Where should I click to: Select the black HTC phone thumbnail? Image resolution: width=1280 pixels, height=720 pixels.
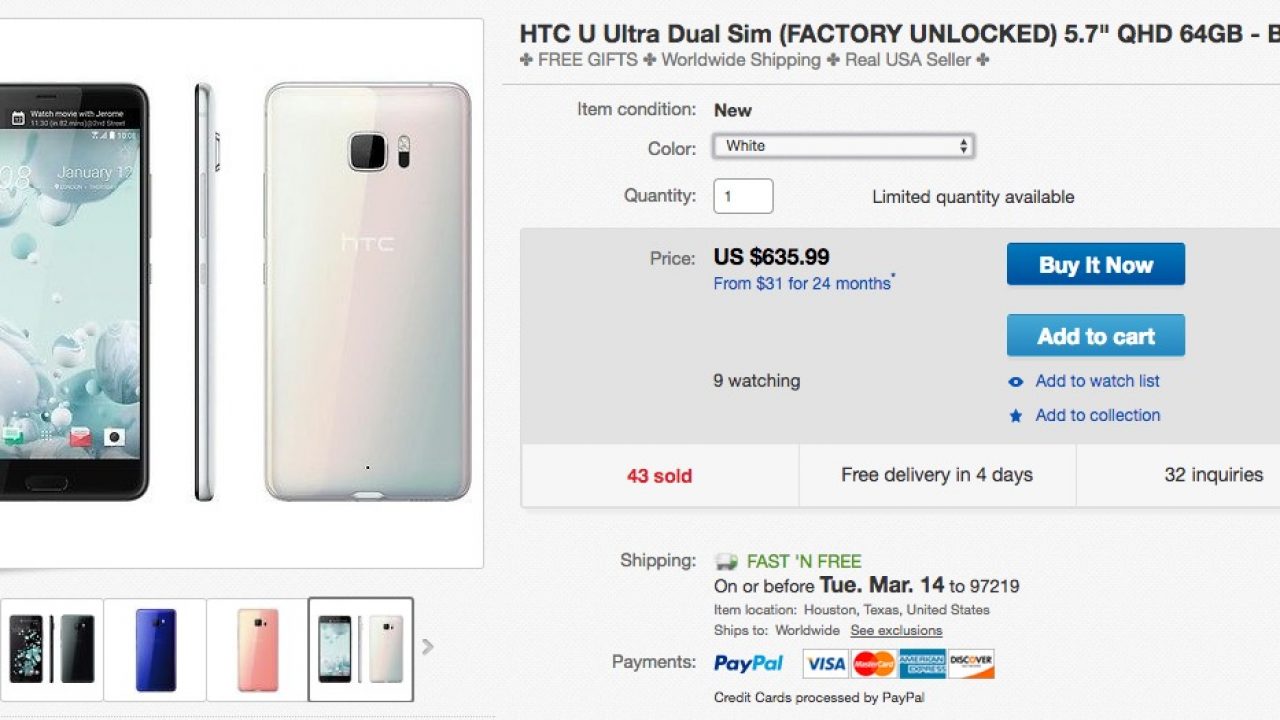52,649
